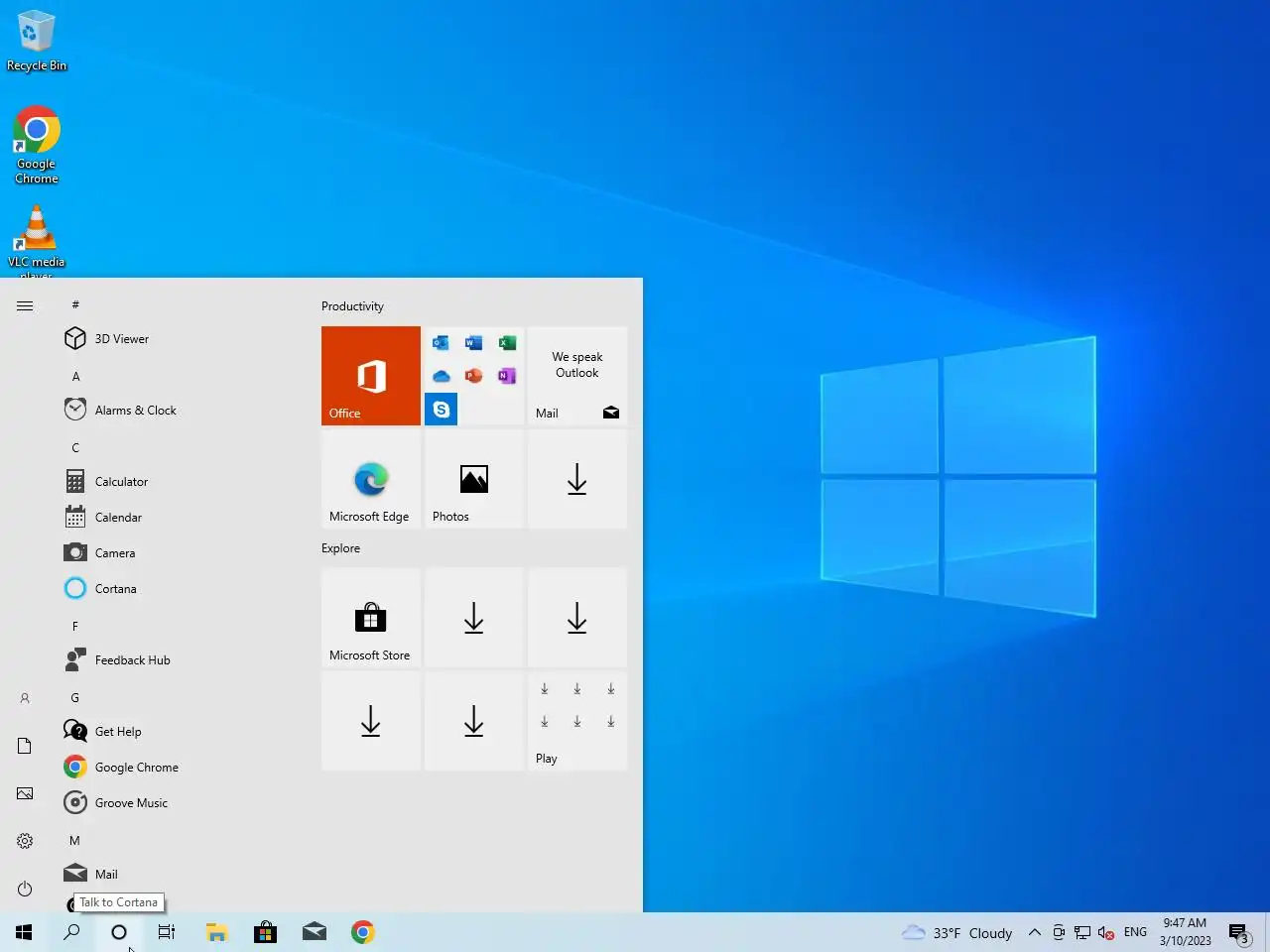
Task: Open the Microsoft Store tile
Action: point(370,618)
